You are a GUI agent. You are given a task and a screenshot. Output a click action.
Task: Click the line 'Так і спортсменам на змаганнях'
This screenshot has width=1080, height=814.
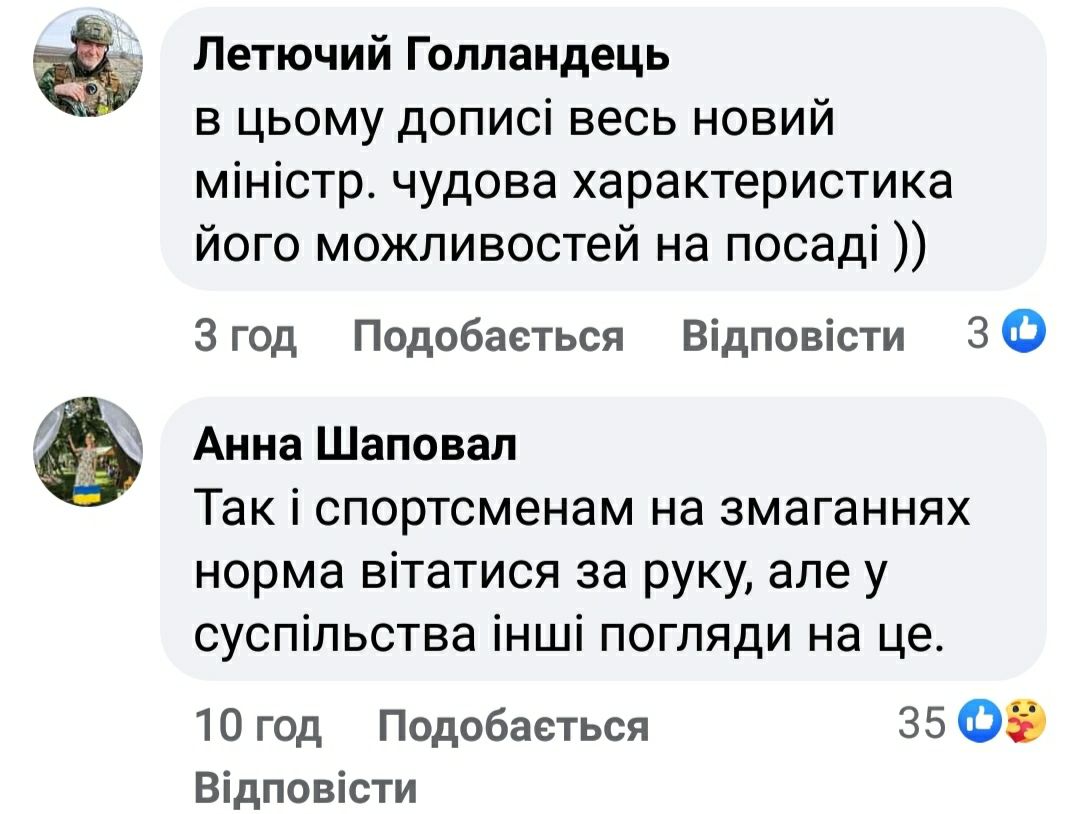(582, 512)
